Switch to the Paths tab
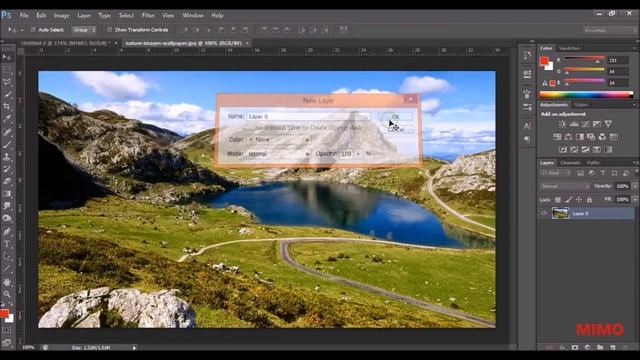The image size is (640, 360). point(593,163)
